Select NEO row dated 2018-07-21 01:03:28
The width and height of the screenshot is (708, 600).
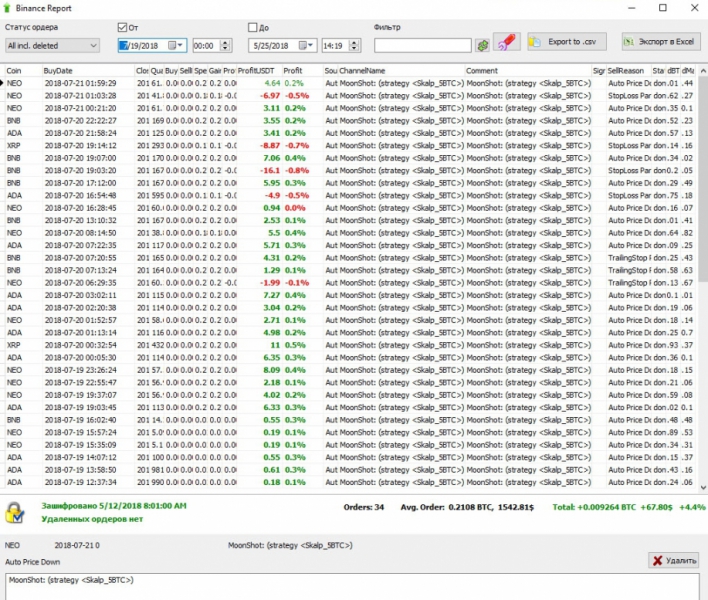[350, 96]
